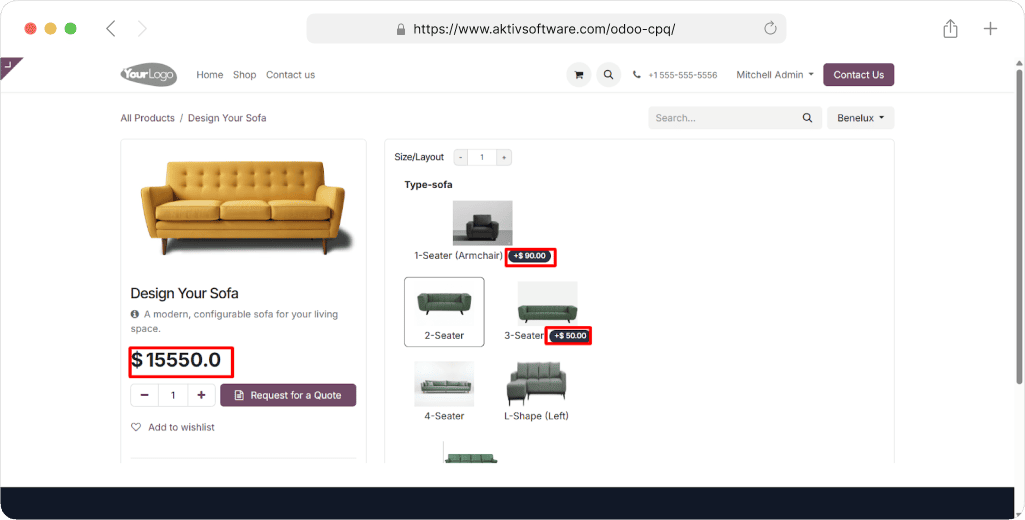This screenshot has width=1025, height=520.
Task: Open the shopping cart icon
Action: pos(577,75)
